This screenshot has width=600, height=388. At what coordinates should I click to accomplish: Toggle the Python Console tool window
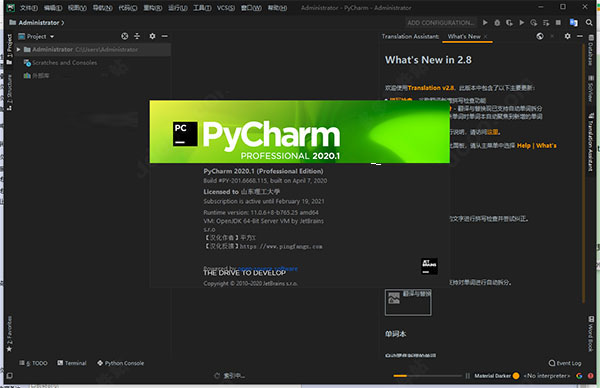point(121,363)
